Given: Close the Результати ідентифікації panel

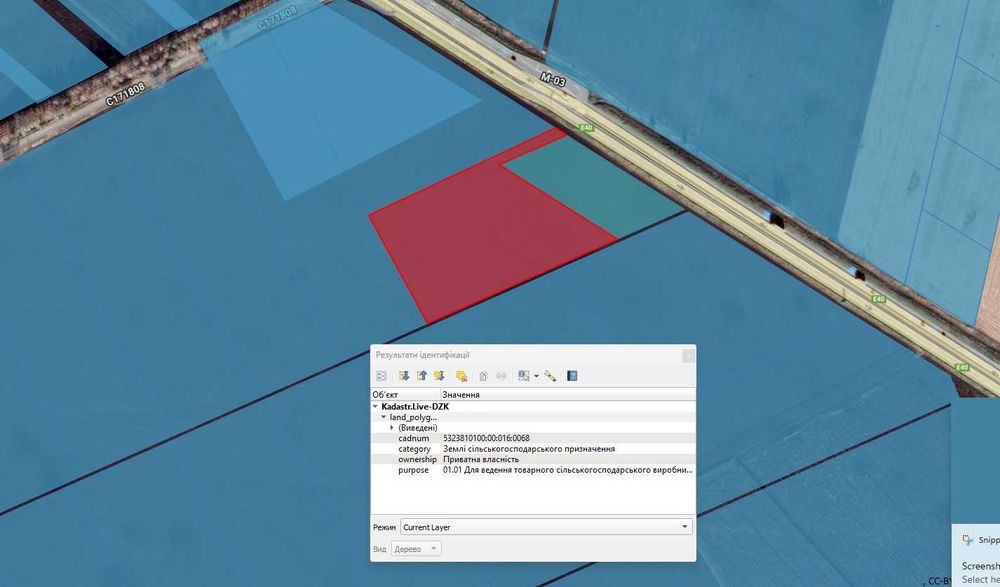Looking at the screenshot, I should [688, 355].
